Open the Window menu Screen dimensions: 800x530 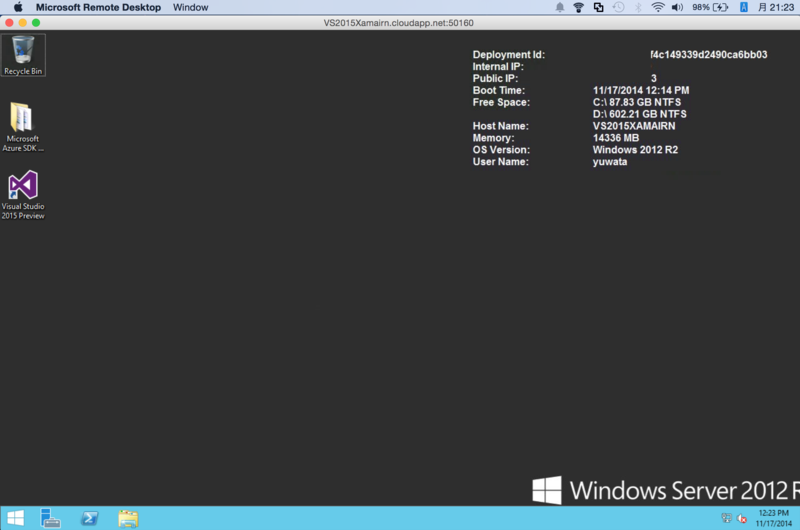click(190, 7)
